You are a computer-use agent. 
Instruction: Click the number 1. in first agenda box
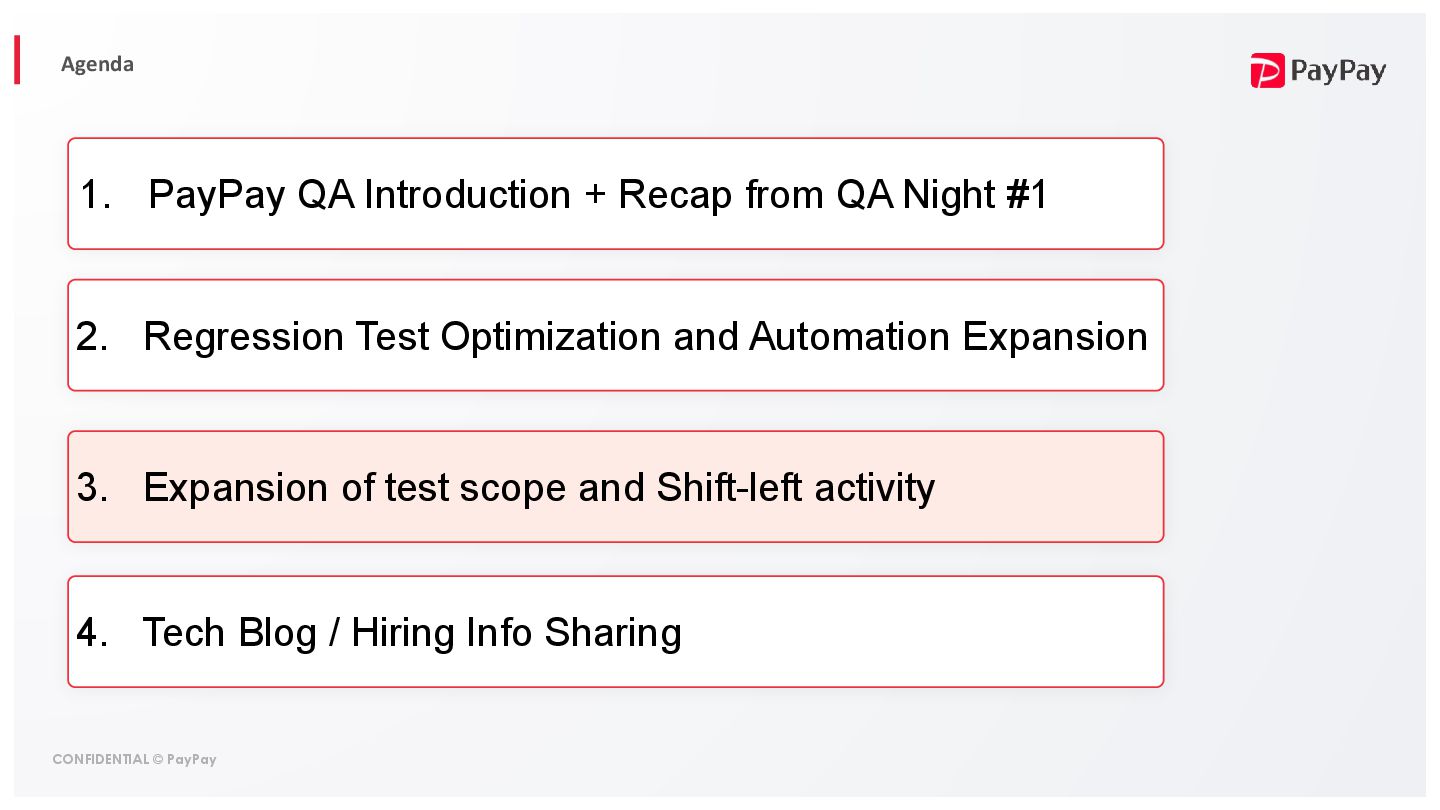tap(95, 194)
